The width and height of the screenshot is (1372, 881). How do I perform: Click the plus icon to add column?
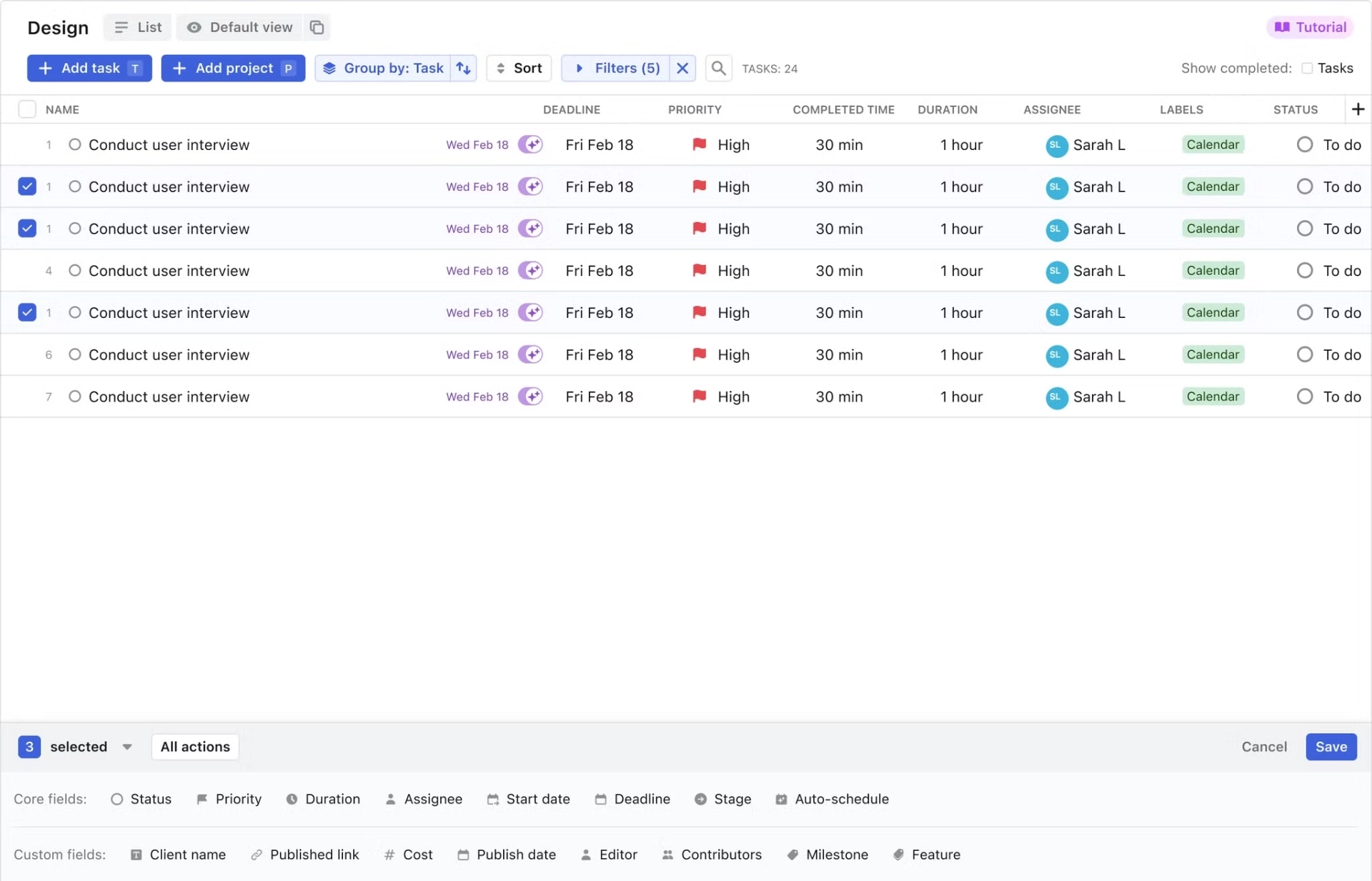coord(1358,109)
